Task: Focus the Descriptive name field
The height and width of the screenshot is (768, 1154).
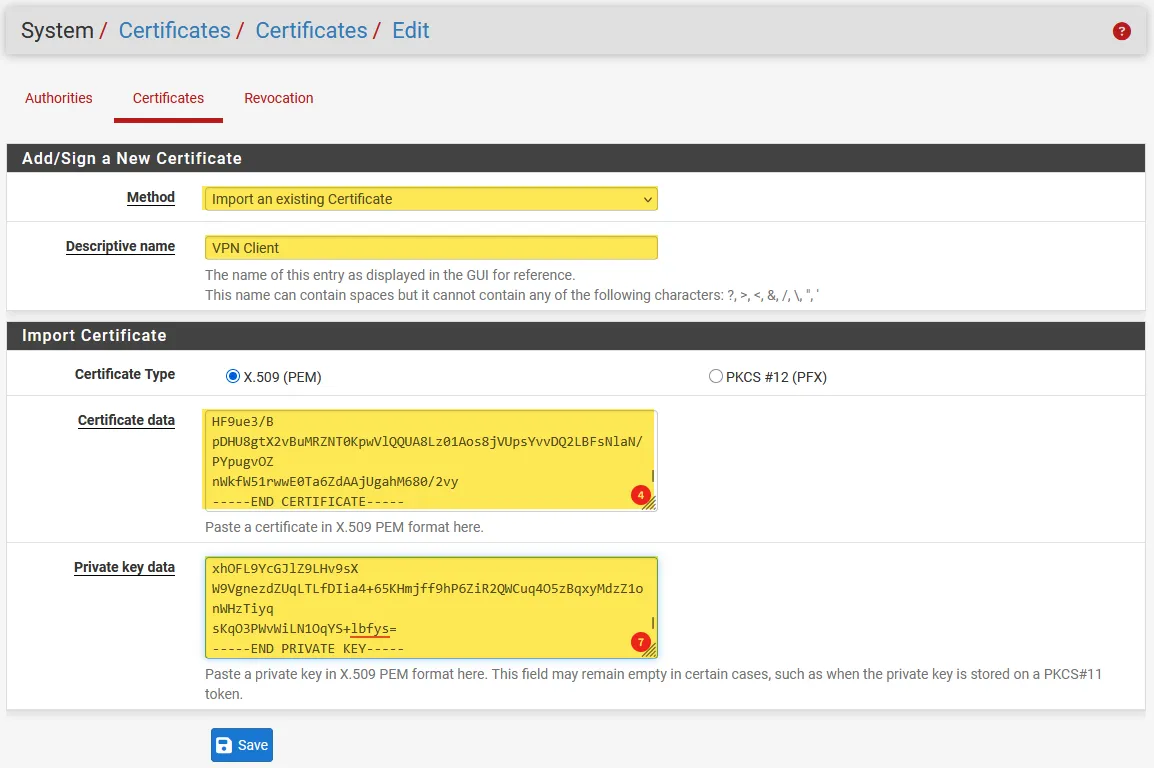Action: pos(430,248)
